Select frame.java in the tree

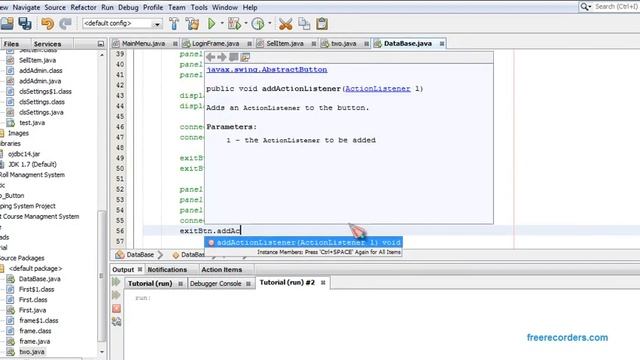pos(34,341)
